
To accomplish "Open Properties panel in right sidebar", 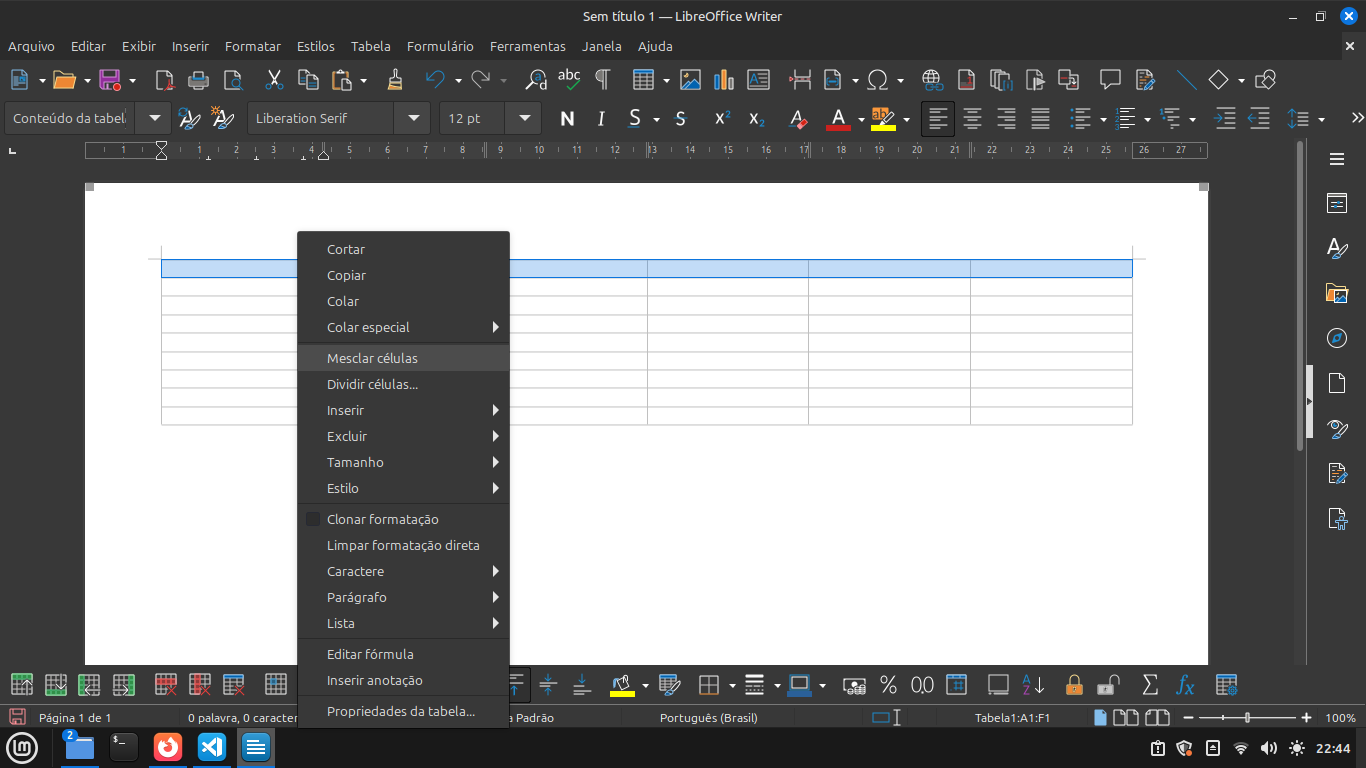I will pos(1337,203).
